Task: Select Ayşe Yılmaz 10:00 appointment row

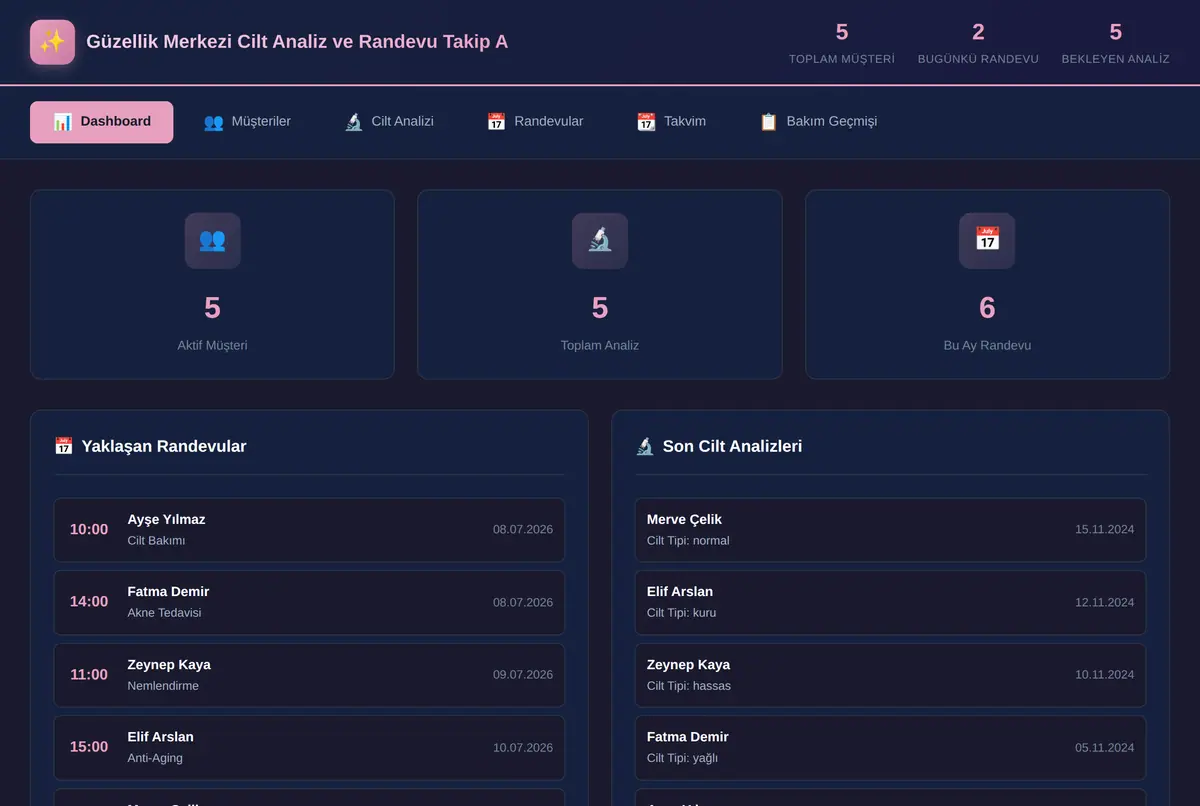Action: click(309, 530)
